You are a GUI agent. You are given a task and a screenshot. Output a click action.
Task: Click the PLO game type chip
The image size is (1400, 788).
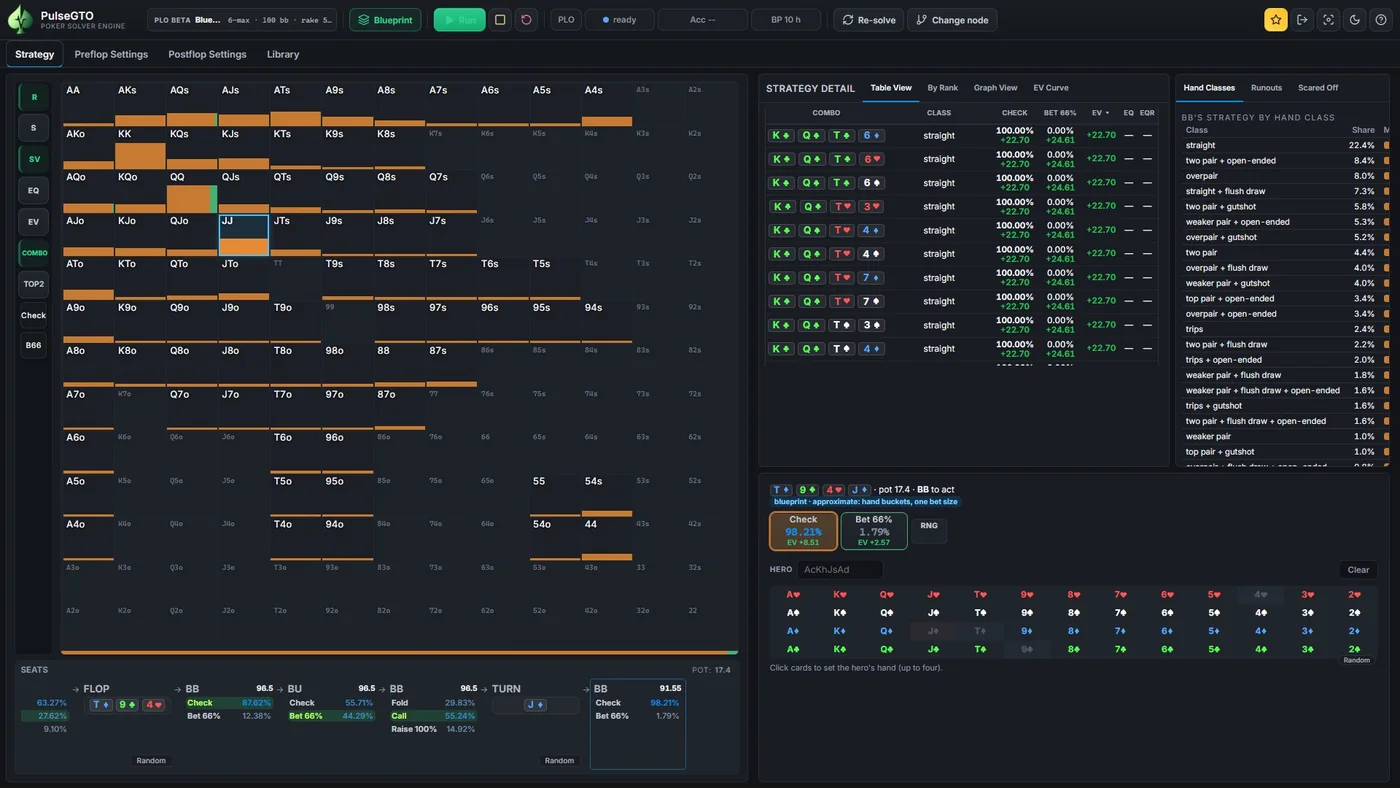(x=566, y=20)
